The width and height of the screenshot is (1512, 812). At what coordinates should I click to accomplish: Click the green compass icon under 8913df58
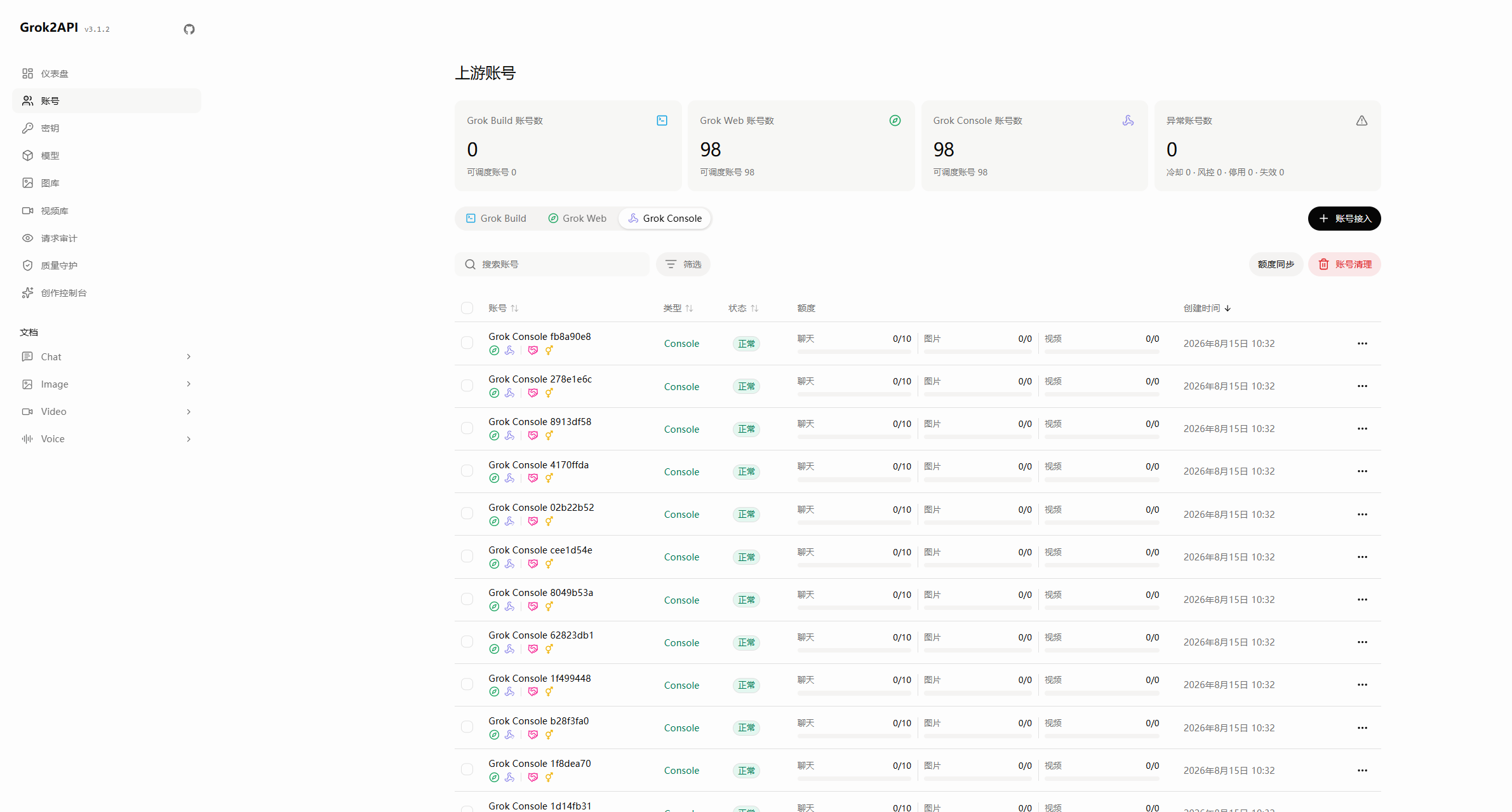494,436
